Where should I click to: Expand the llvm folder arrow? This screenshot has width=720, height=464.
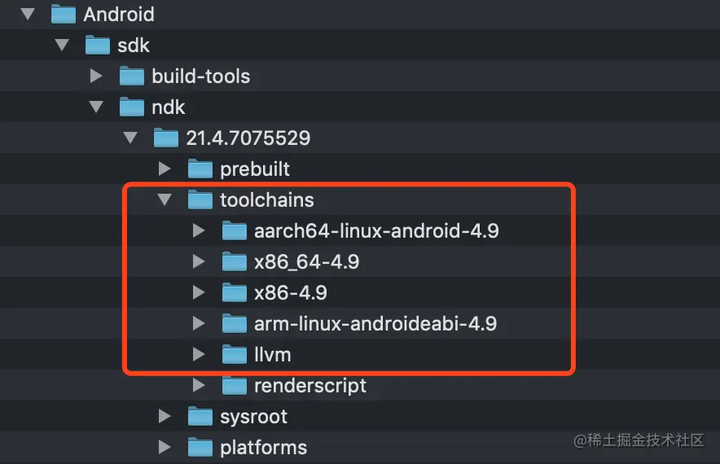click(x=198, y=354)
